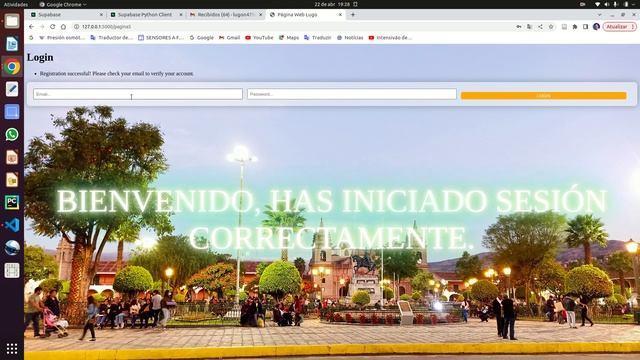Click the Atualizar update button
Image resolution: width=640 pixels, height=360 pixels.
(x=619, y=27)
